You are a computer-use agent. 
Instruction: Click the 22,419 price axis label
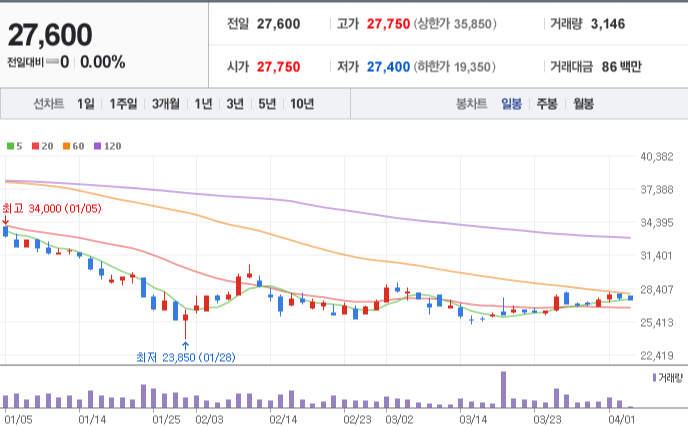pos(657,355)
